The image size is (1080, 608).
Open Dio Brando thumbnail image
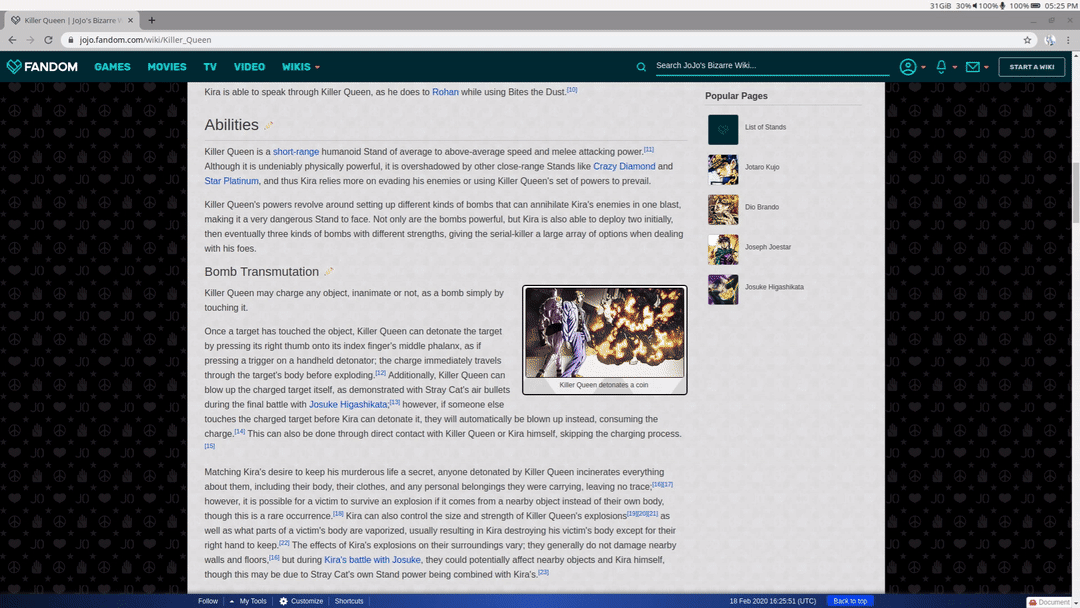pos(723,209)
